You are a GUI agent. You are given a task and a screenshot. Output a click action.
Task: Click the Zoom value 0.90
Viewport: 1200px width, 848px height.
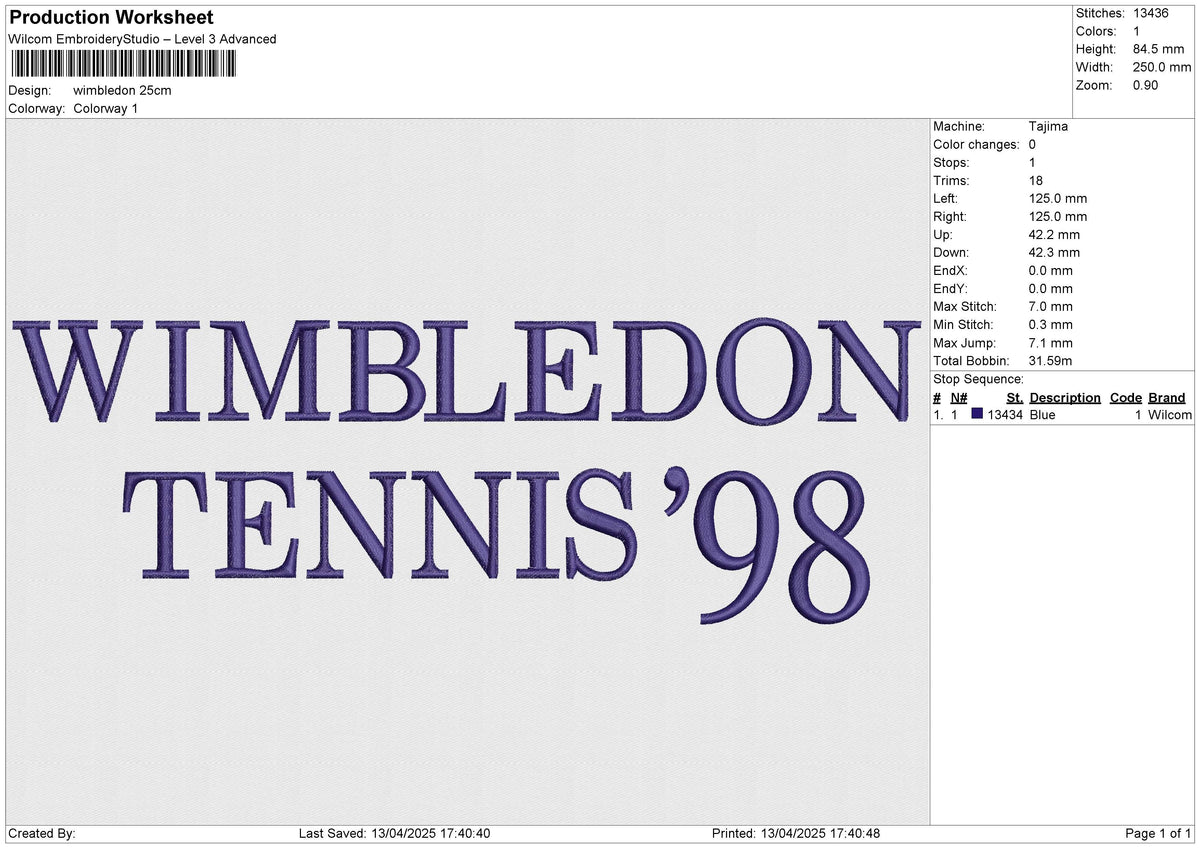point(1146,85)
